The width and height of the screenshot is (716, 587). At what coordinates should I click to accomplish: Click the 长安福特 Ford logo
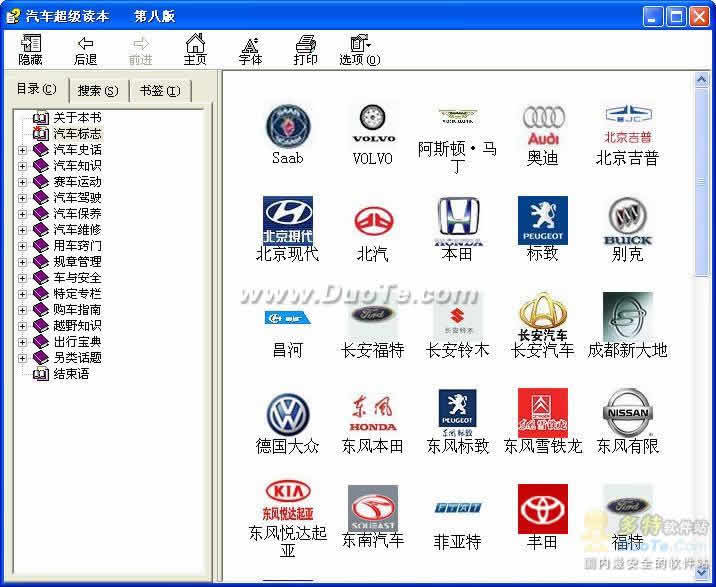(373, 314)
